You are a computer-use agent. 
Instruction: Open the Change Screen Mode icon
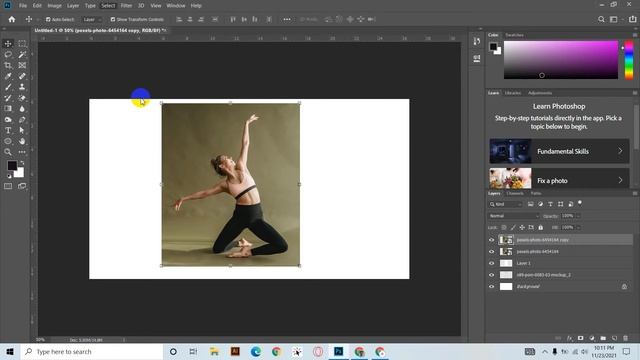(22, 186)
